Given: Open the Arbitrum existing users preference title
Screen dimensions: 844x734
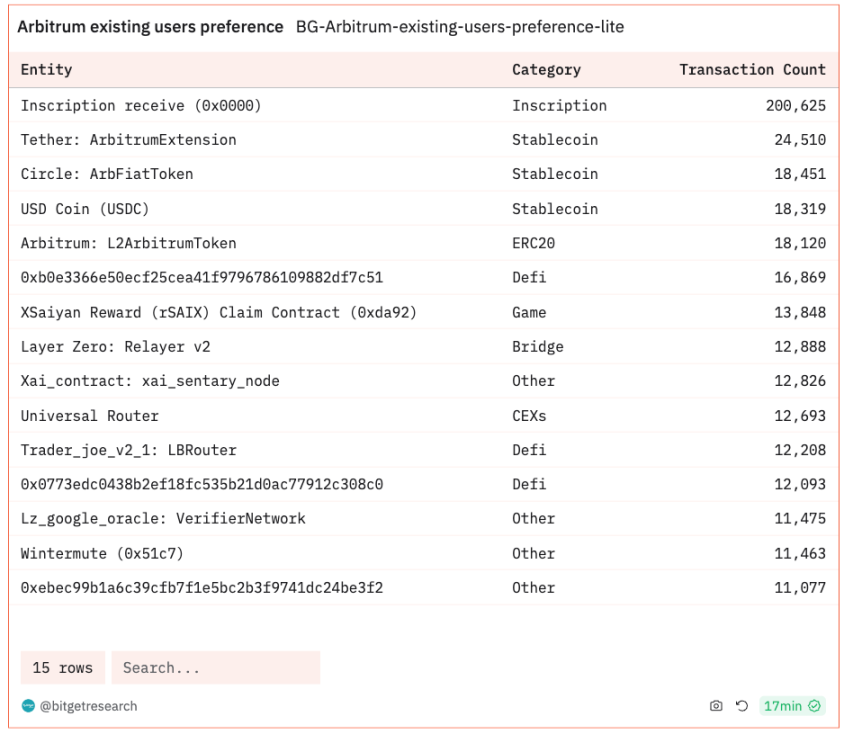Looking at the screenshot, I should pos(150,27).
